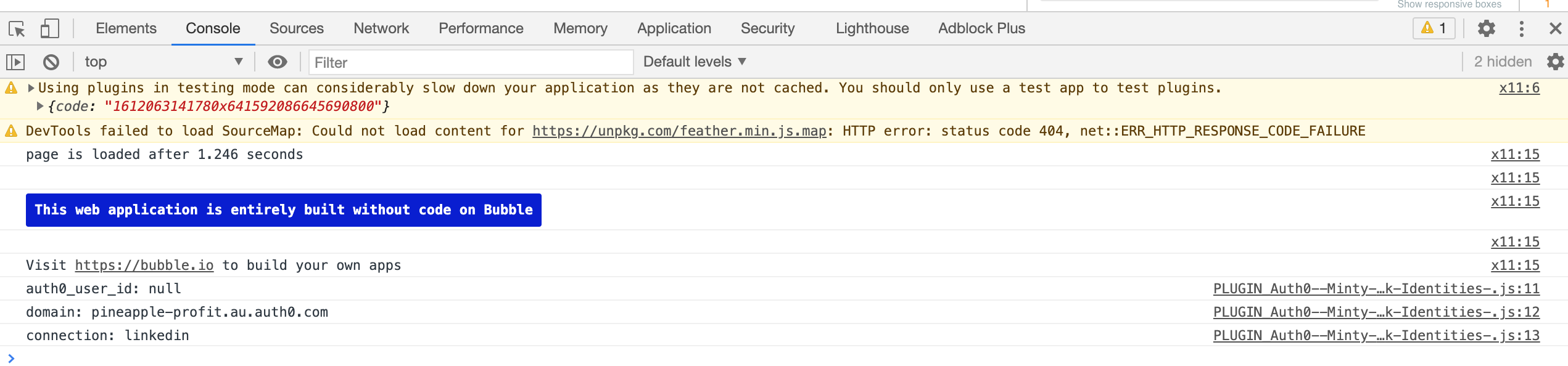The height and width of the screenshot is (366, 1568).
Task: Click the warnings count badge
Action: 1434,28
